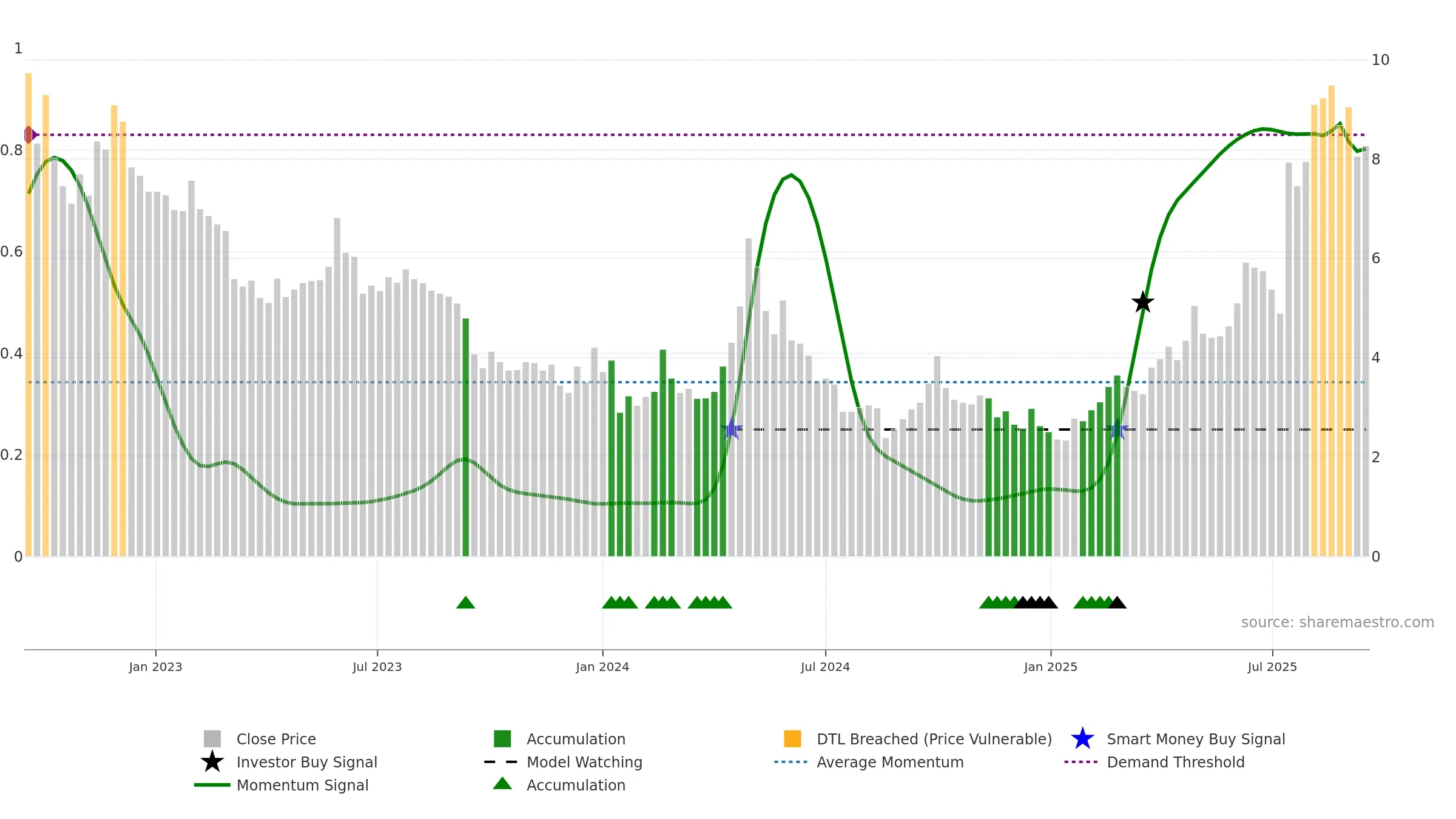This screenshot has height=819, width=1456.
Task: Click the blue star marker near April 2024
Action: 732,429
